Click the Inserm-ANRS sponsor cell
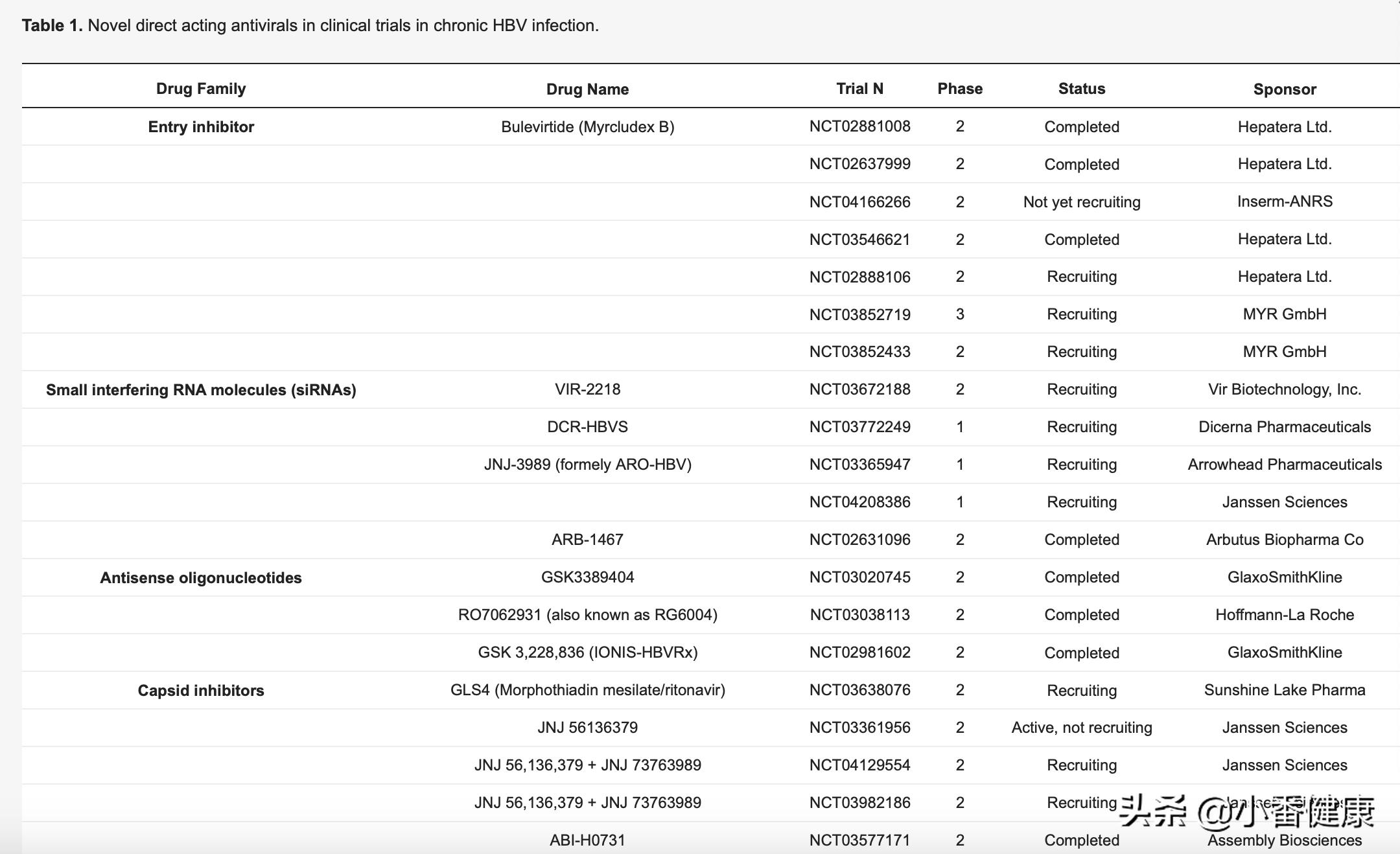Viewport: 1400px width, 854px height. pos(1284,202)
